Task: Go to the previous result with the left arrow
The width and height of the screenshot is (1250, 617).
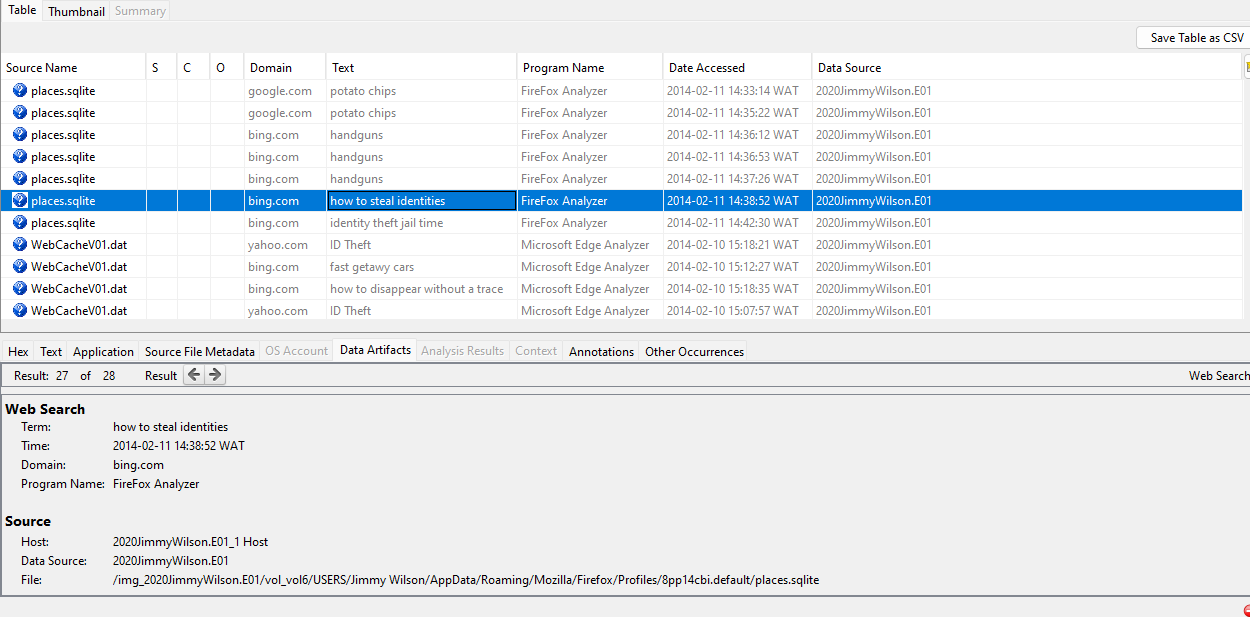Action: point(194,375)
